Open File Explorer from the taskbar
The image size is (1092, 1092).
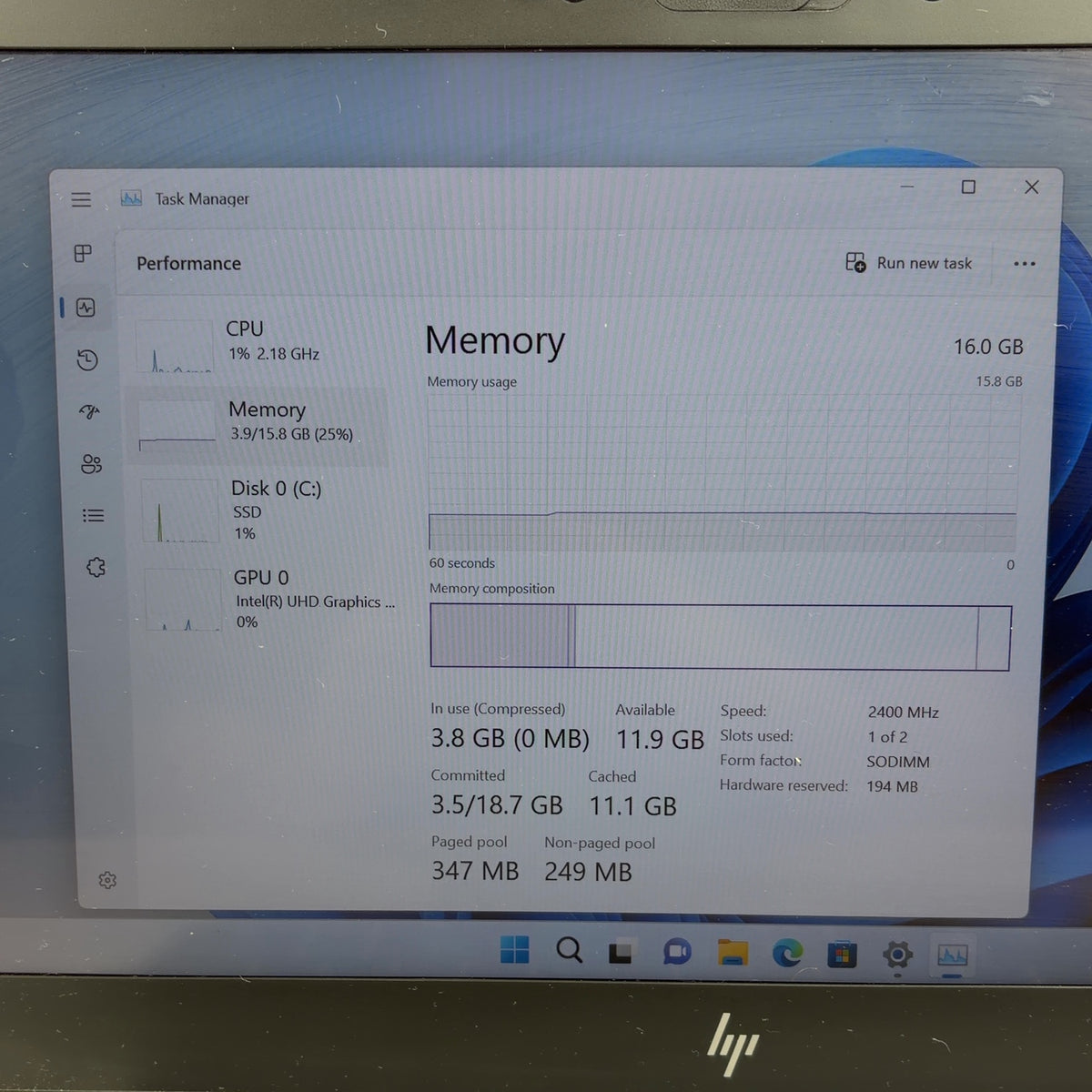(732, 952)
